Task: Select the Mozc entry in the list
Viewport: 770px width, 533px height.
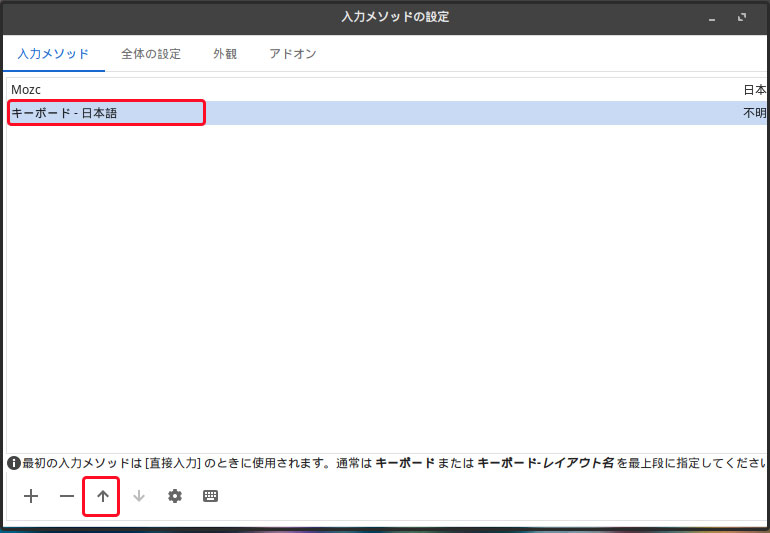Action: pyautogui.click(x=26, y=89)
